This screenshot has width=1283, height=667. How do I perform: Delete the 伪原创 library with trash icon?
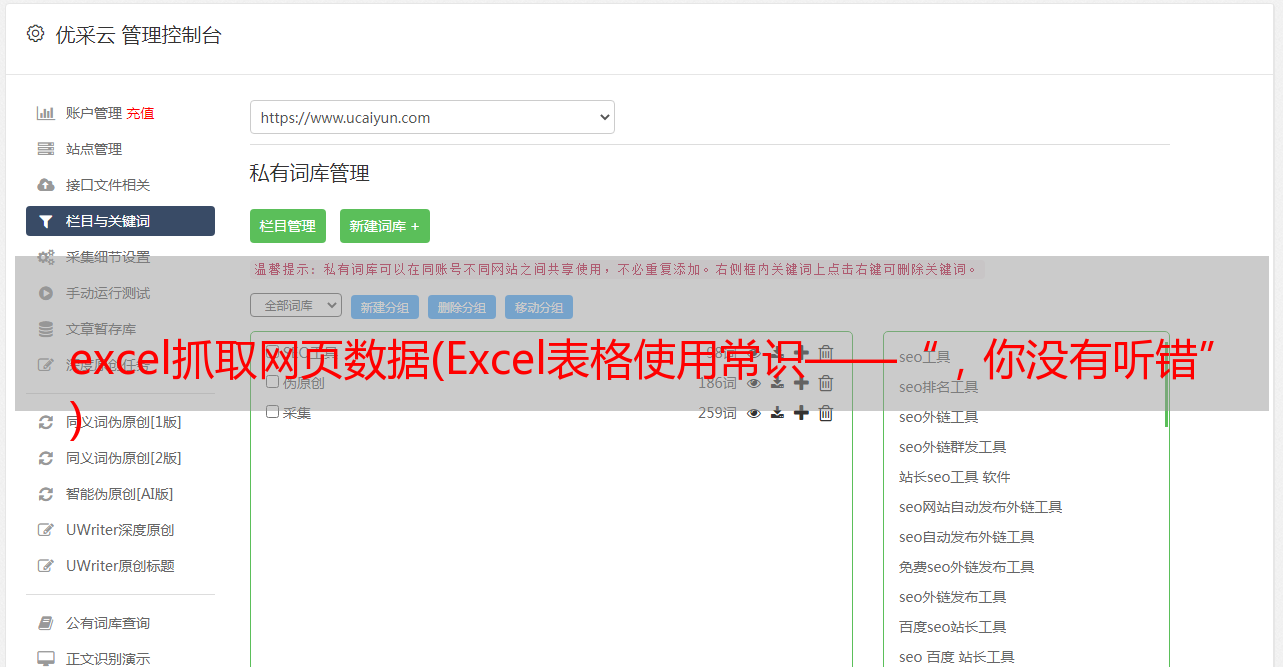(826, 383)
